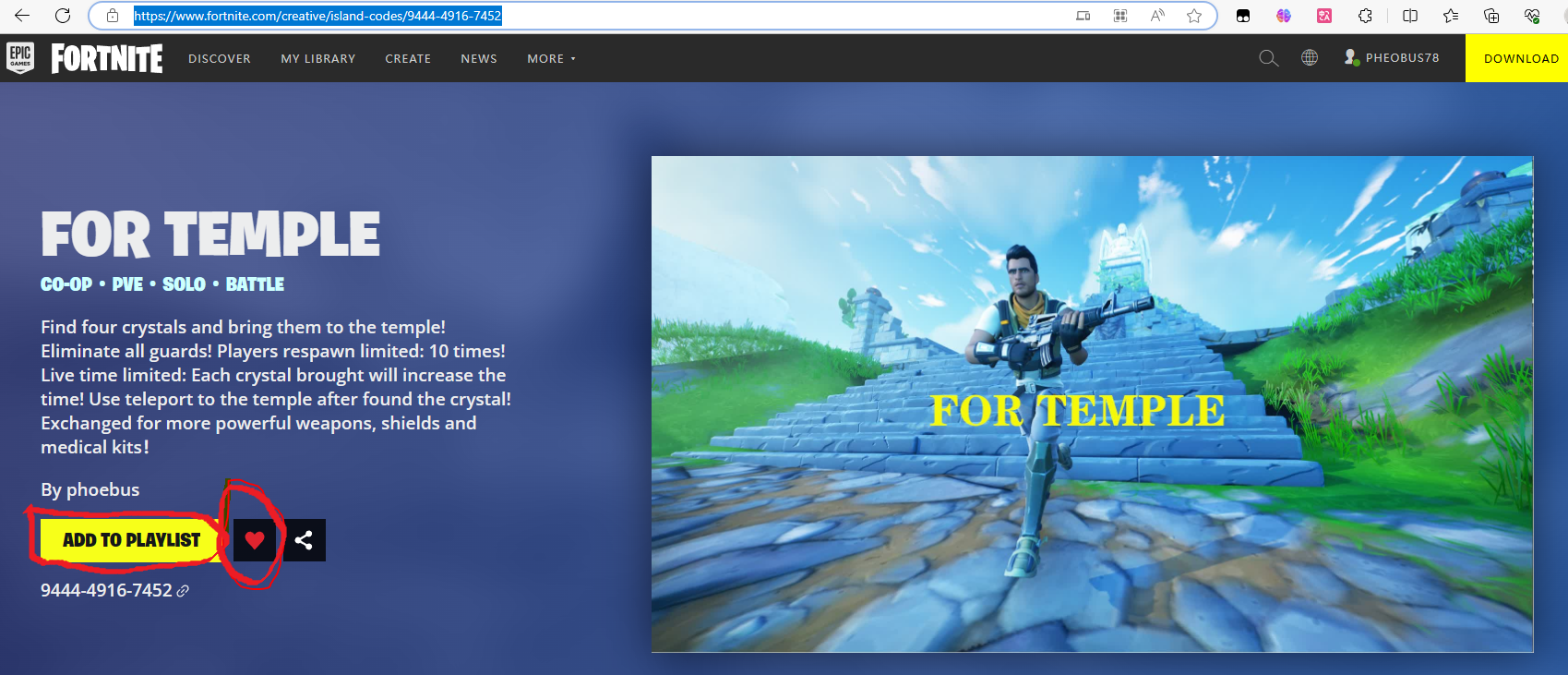
Task: Open the black mask extension icon
Action: click(x=1243, y=16)
